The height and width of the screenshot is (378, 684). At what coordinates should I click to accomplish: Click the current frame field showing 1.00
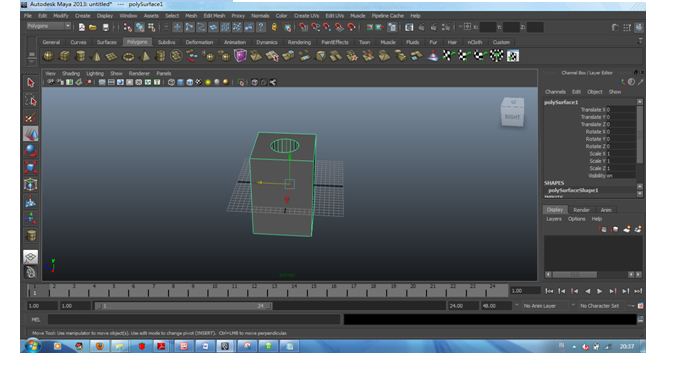525,291
